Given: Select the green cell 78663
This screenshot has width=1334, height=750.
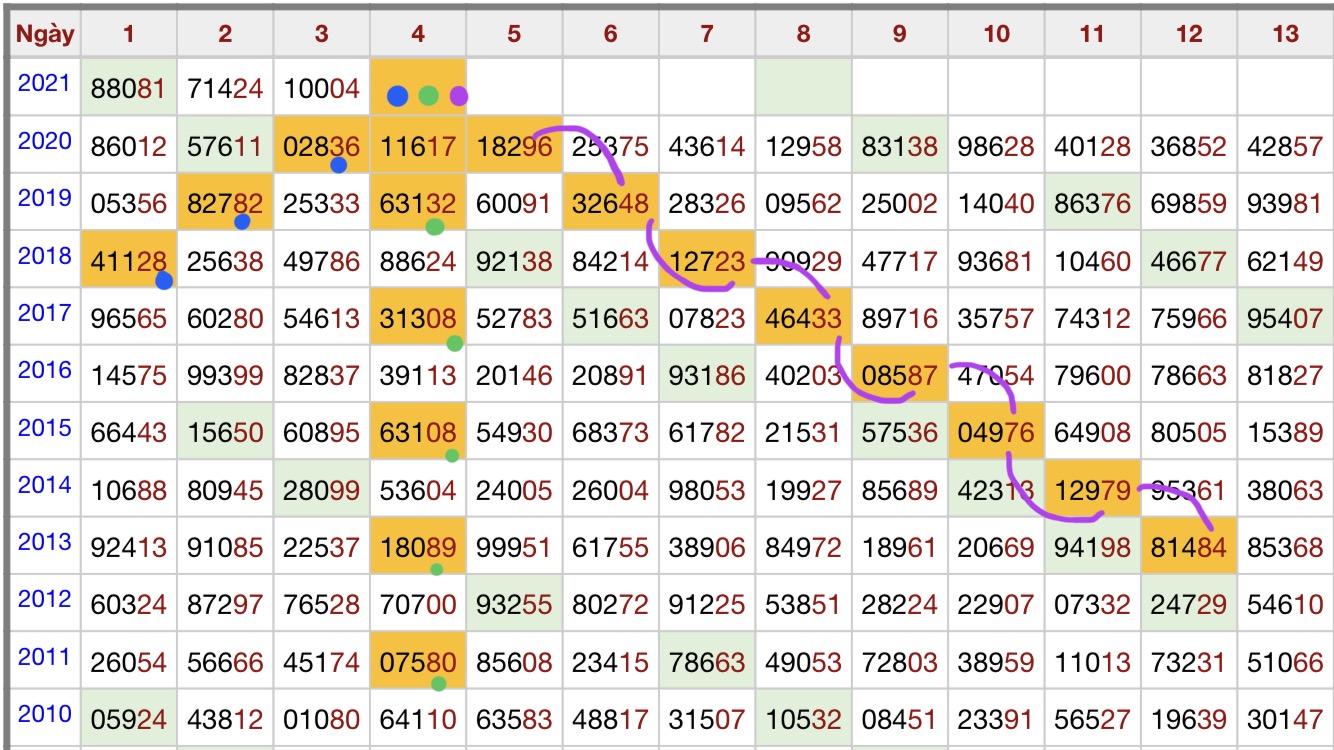Looking at the screenshot, I should point(707,662).
